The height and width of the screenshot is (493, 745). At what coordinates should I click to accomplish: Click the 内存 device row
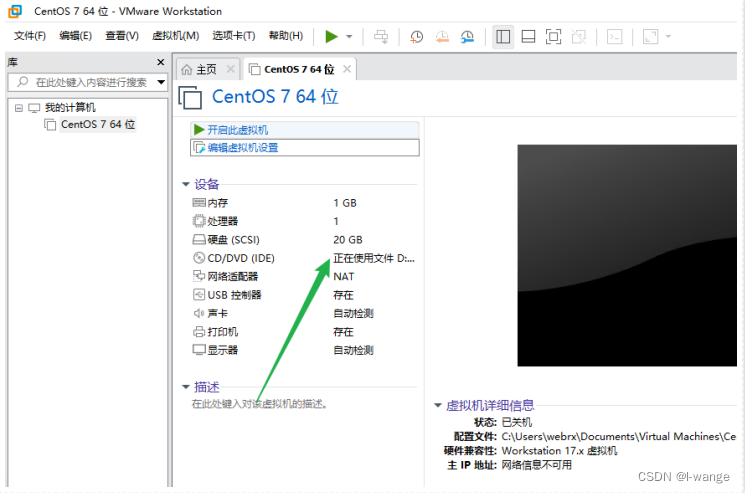tap(304, 203)
